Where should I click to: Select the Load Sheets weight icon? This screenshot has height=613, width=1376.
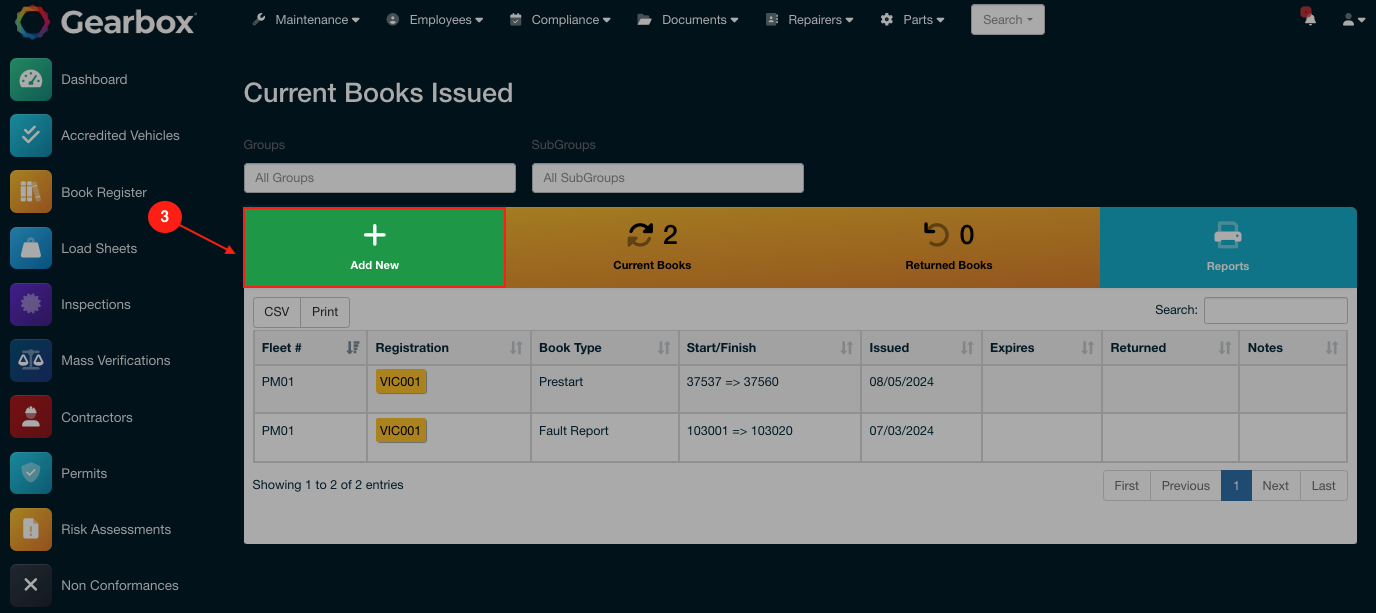pos(31,248)
